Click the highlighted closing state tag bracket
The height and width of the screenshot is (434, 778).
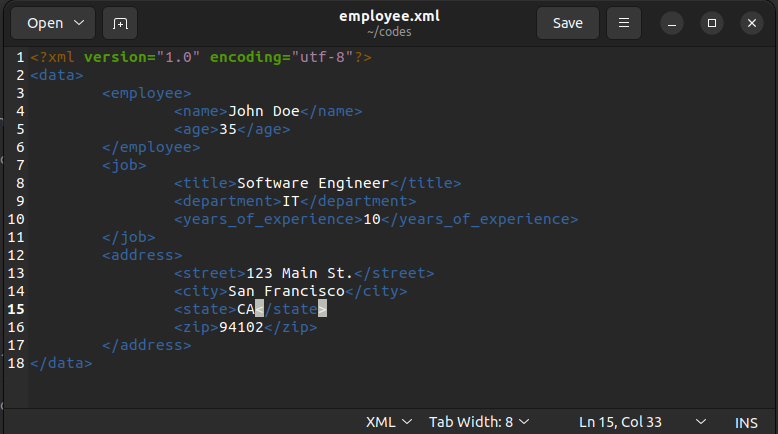(323, 309)
